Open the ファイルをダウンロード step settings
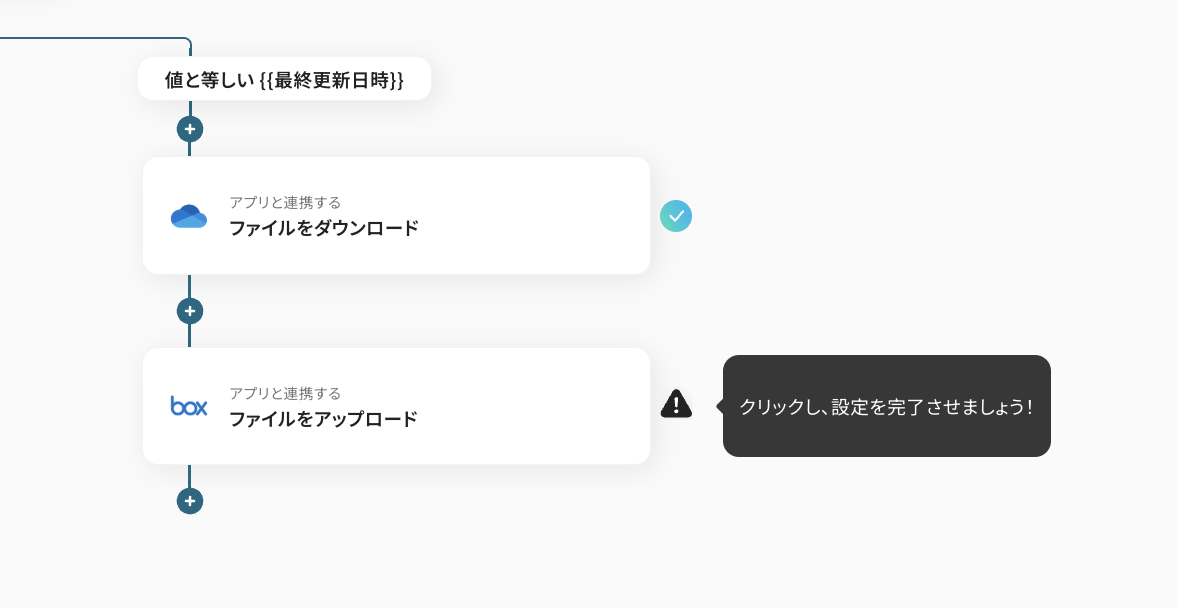Screen dimensions: 1178x608 click(x=396, y=215)
